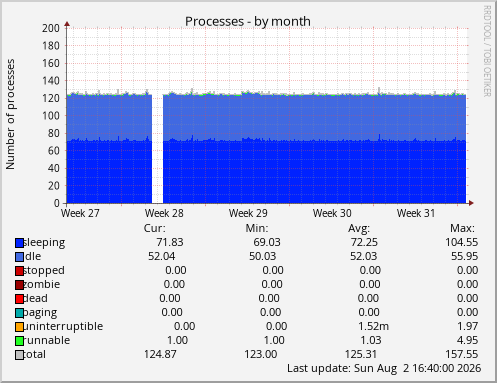Click the zombie legend color swatch
Image resolution: width=497 pixels, height=383 pixels.
coord(19,285)
